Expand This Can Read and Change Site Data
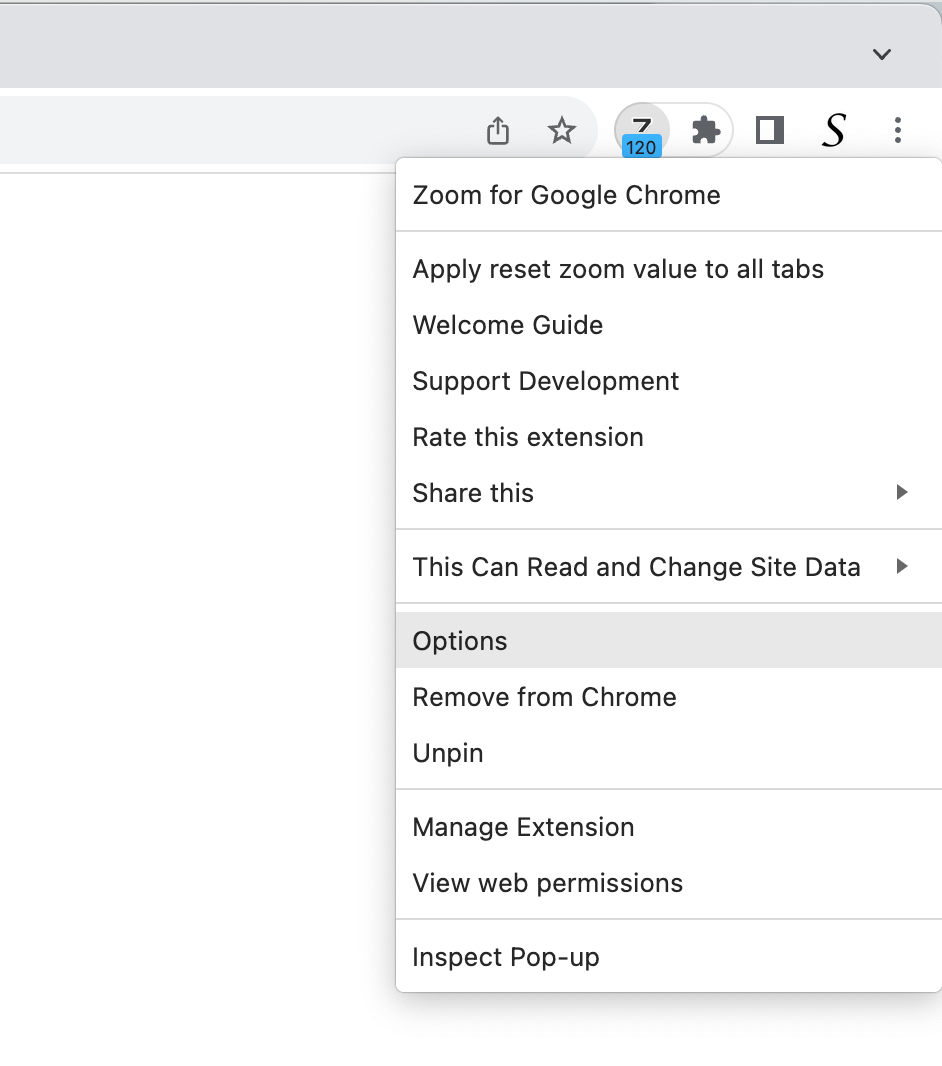Viewport: 942px width, 1066px height. 637,566
